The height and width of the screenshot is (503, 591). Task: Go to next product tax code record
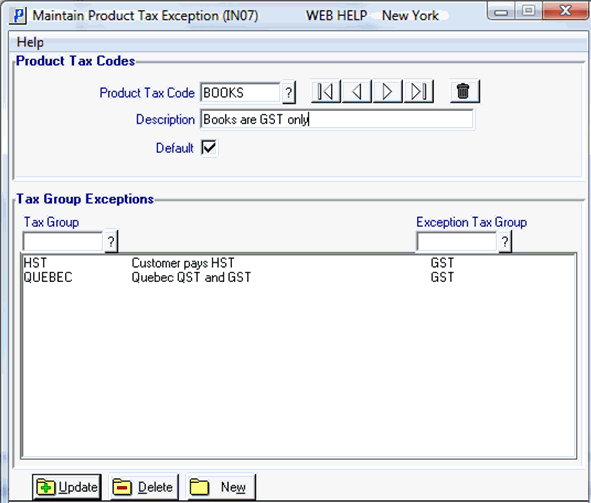pyautogui.click(x=387, y=91)
